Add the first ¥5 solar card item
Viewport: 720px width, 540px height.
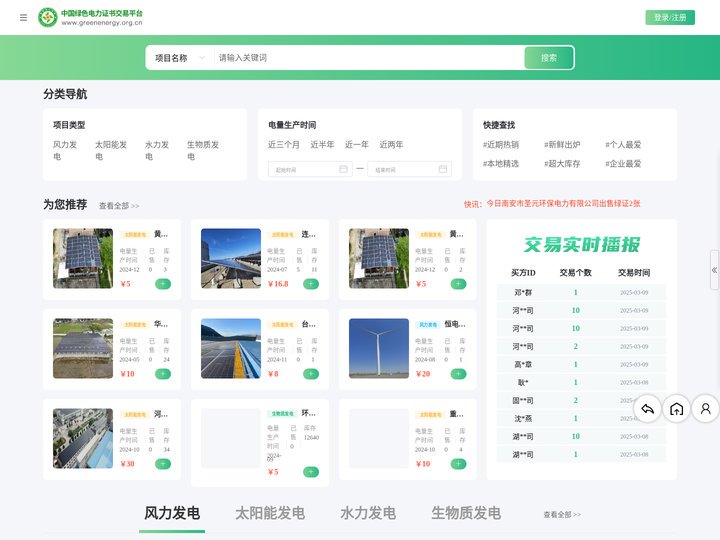tap(163, 284)
